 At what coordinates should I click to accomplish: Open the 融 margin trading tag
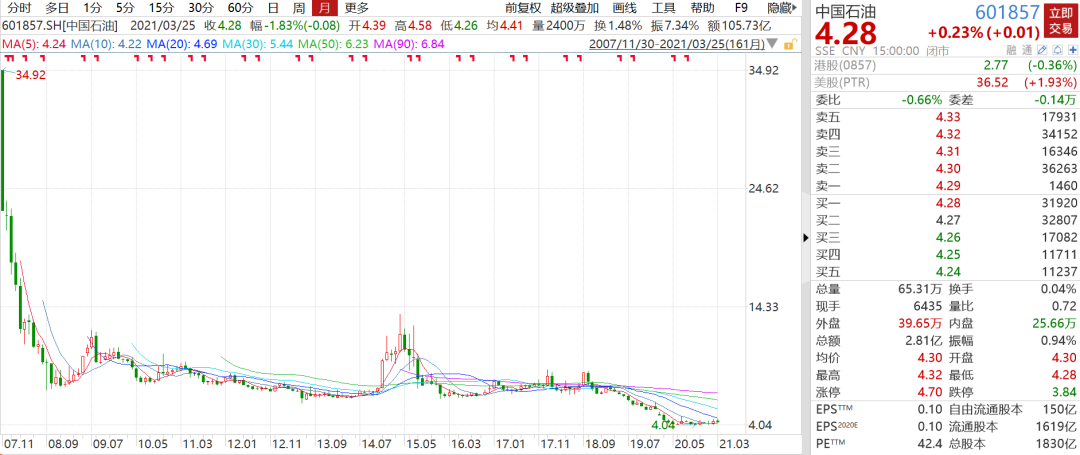pos(1011,50)
